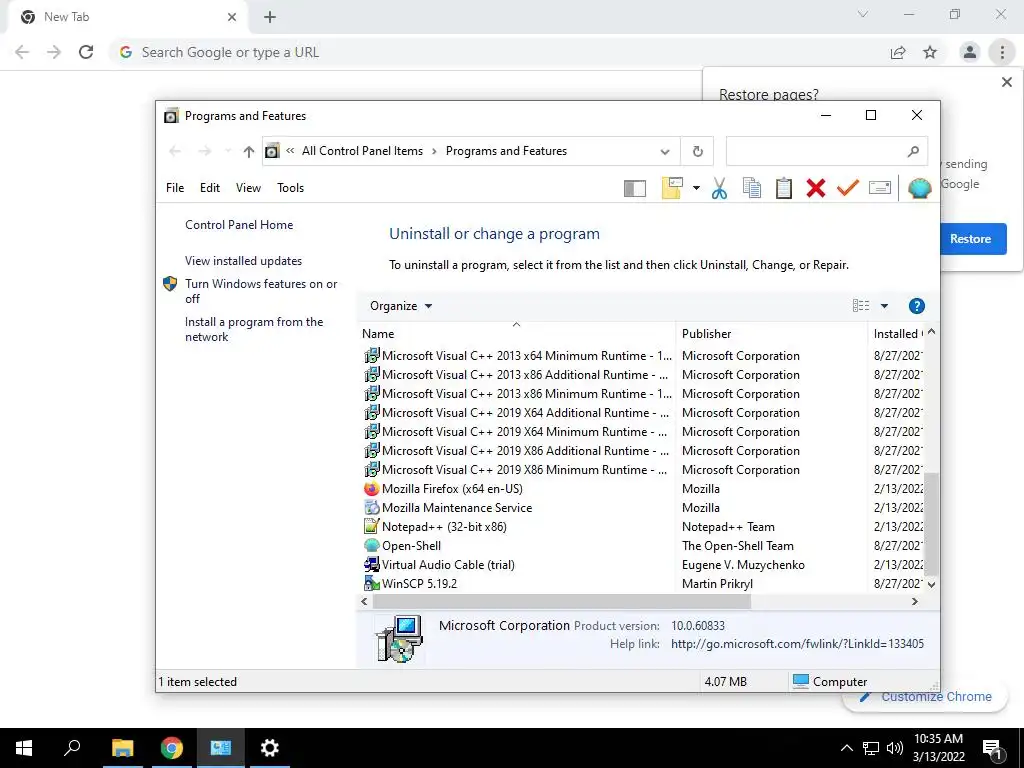The image size is (1024, 768).
Task: Click the program list search input field
Action: 816,152
